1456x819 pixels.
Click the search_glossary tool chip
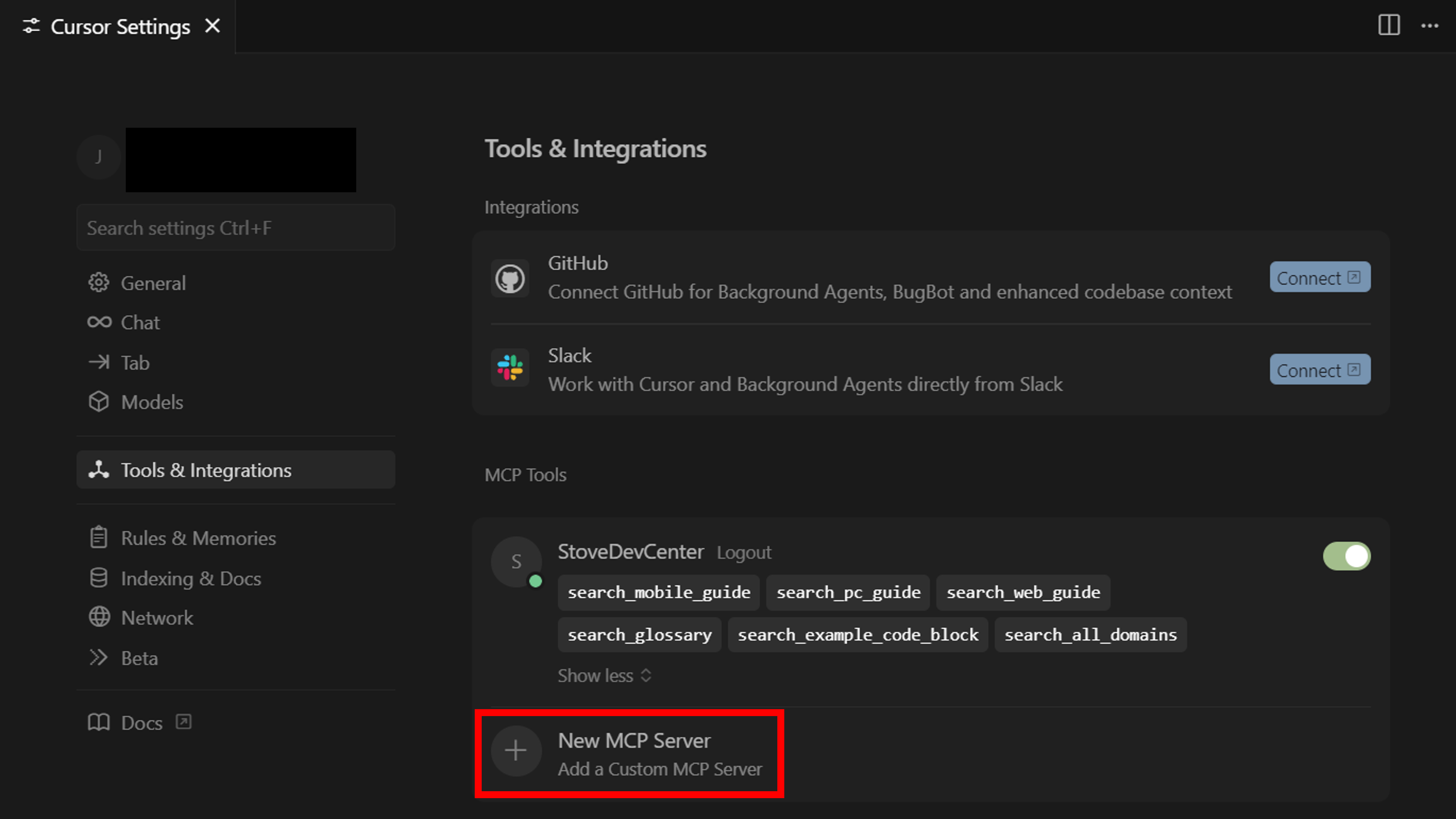tap(639, 635)
